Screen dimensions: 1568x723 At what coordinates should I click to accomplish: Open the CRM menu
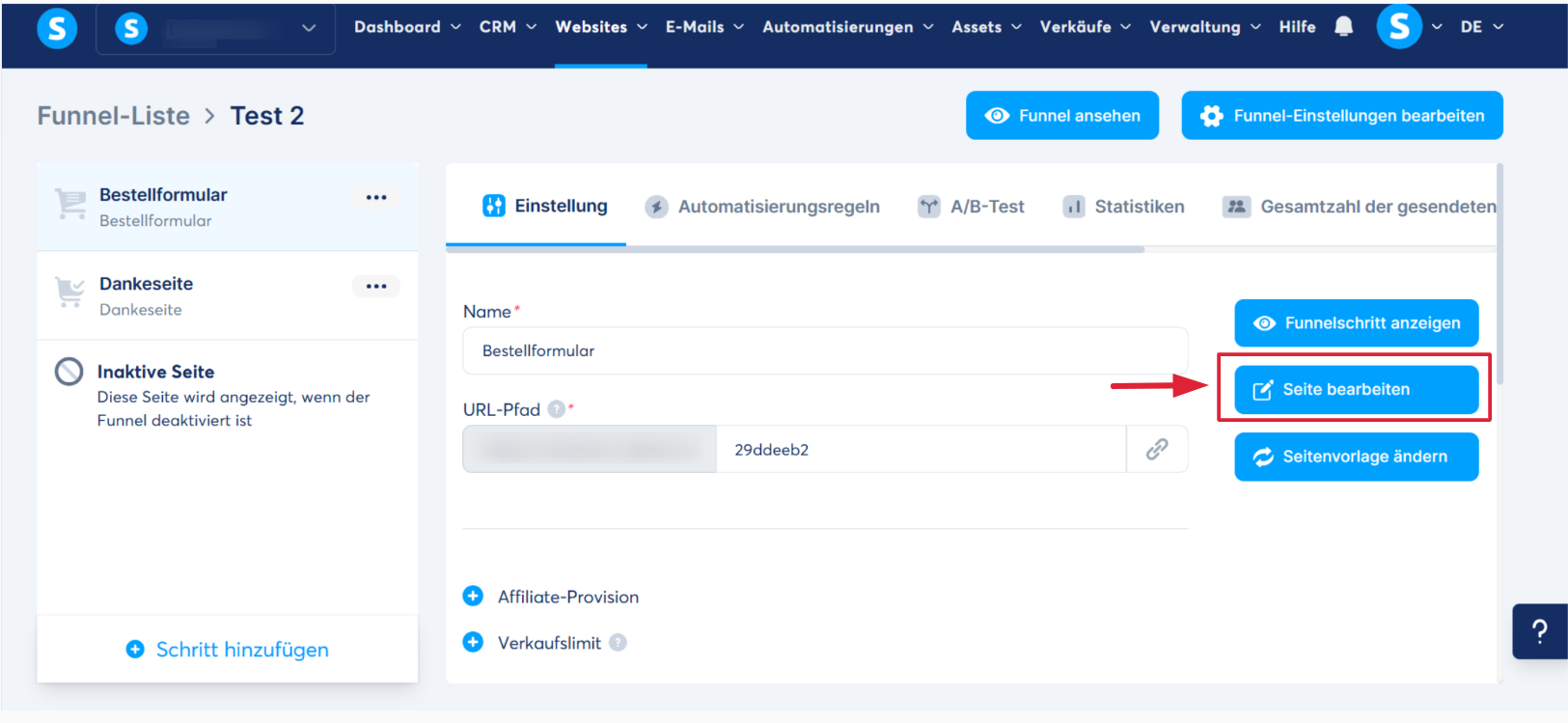click(508, 27)
